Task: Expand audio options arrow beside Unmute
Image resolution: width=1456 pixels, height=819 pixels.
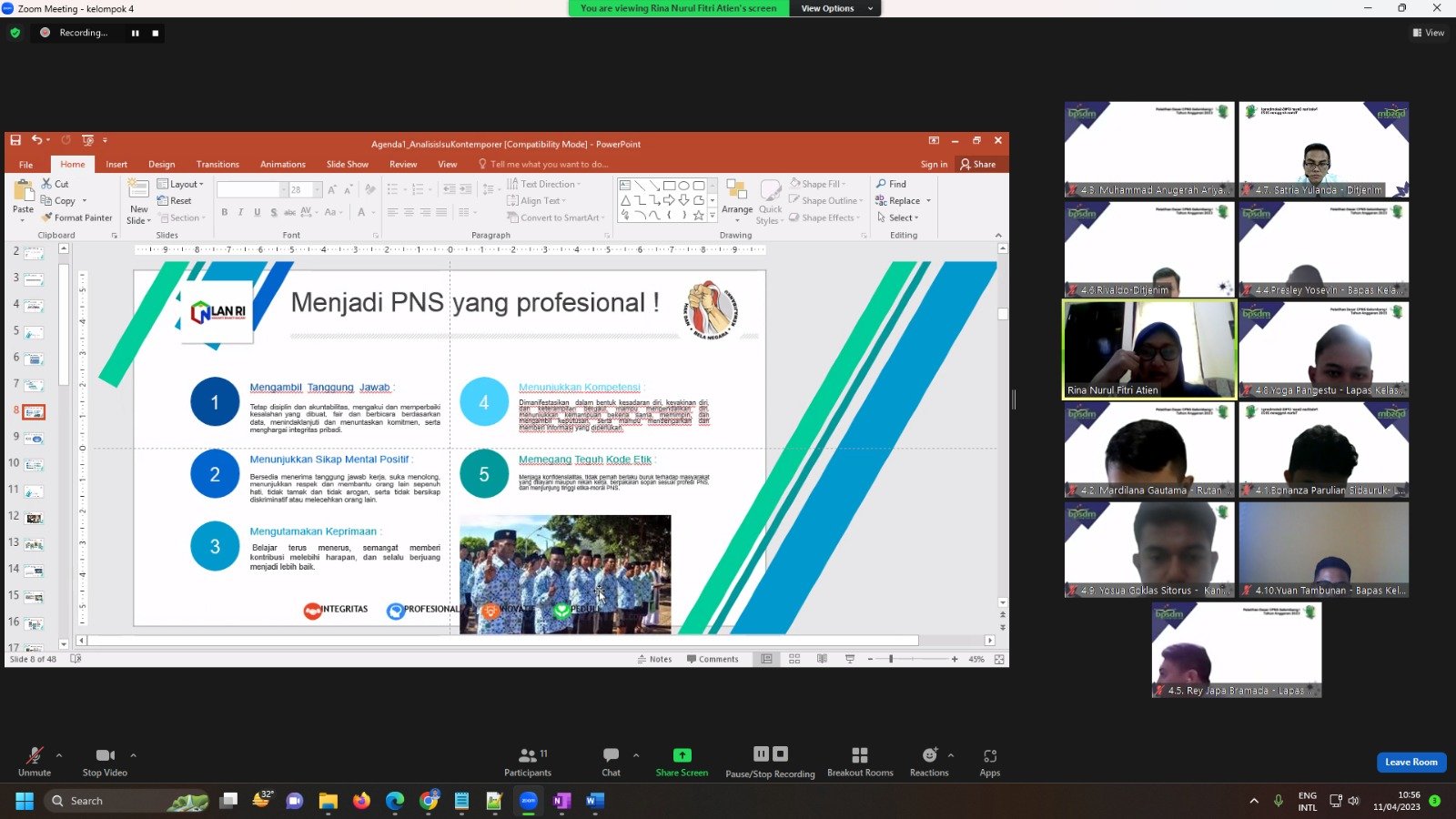Action: [59, 755]
